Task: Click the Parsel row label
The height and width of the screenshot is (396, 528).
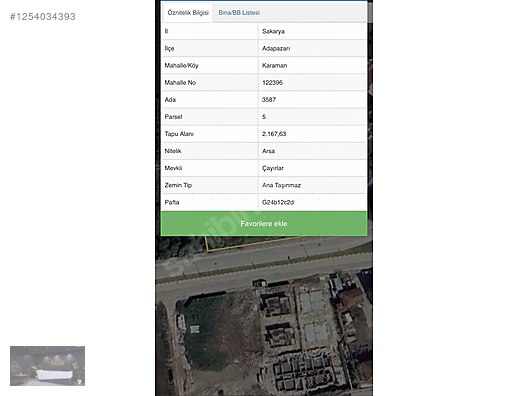Action: [173, 117]
